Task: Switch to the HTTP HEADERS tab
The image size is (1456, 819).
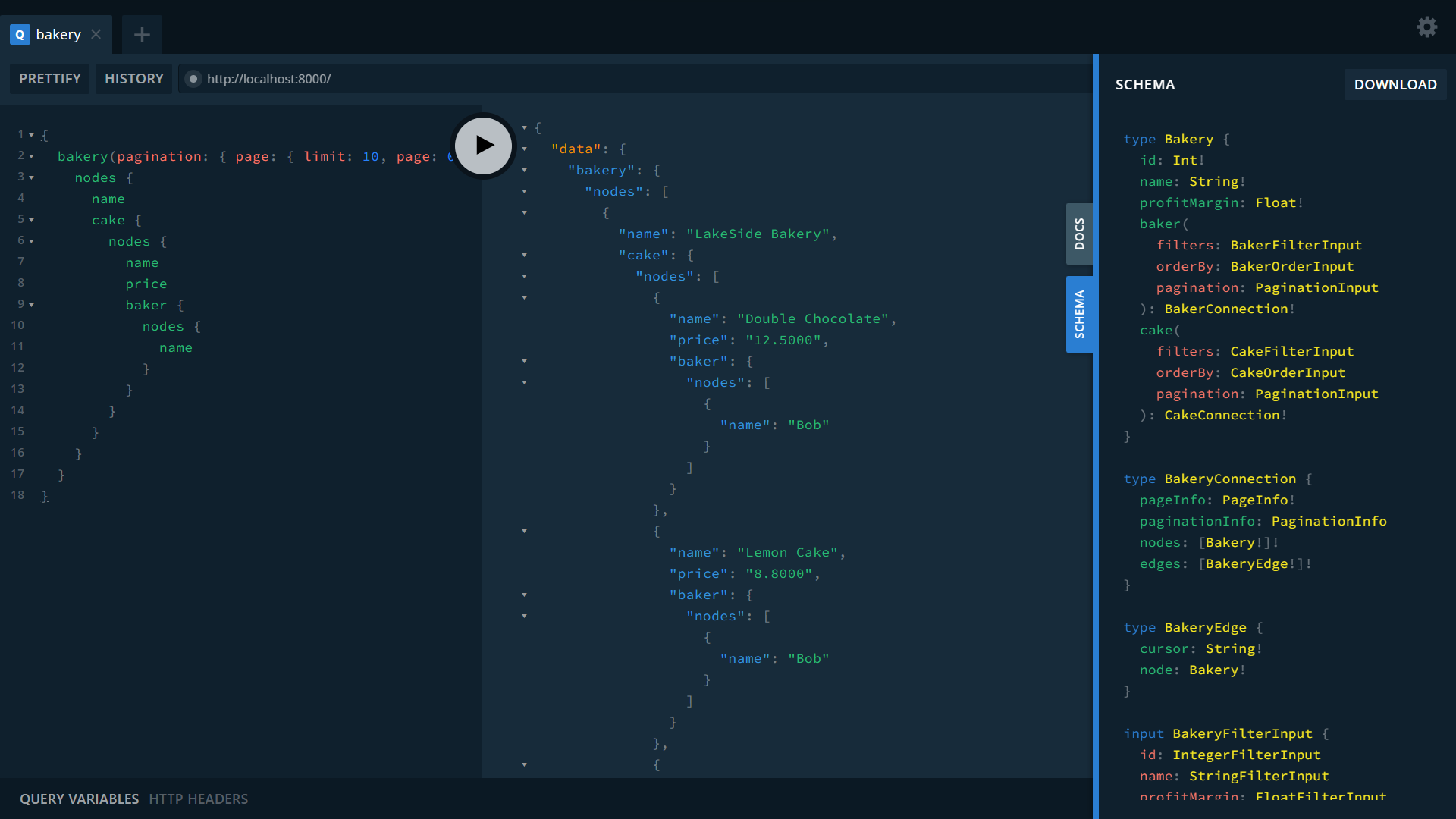Action: click(x=199, y=799)
